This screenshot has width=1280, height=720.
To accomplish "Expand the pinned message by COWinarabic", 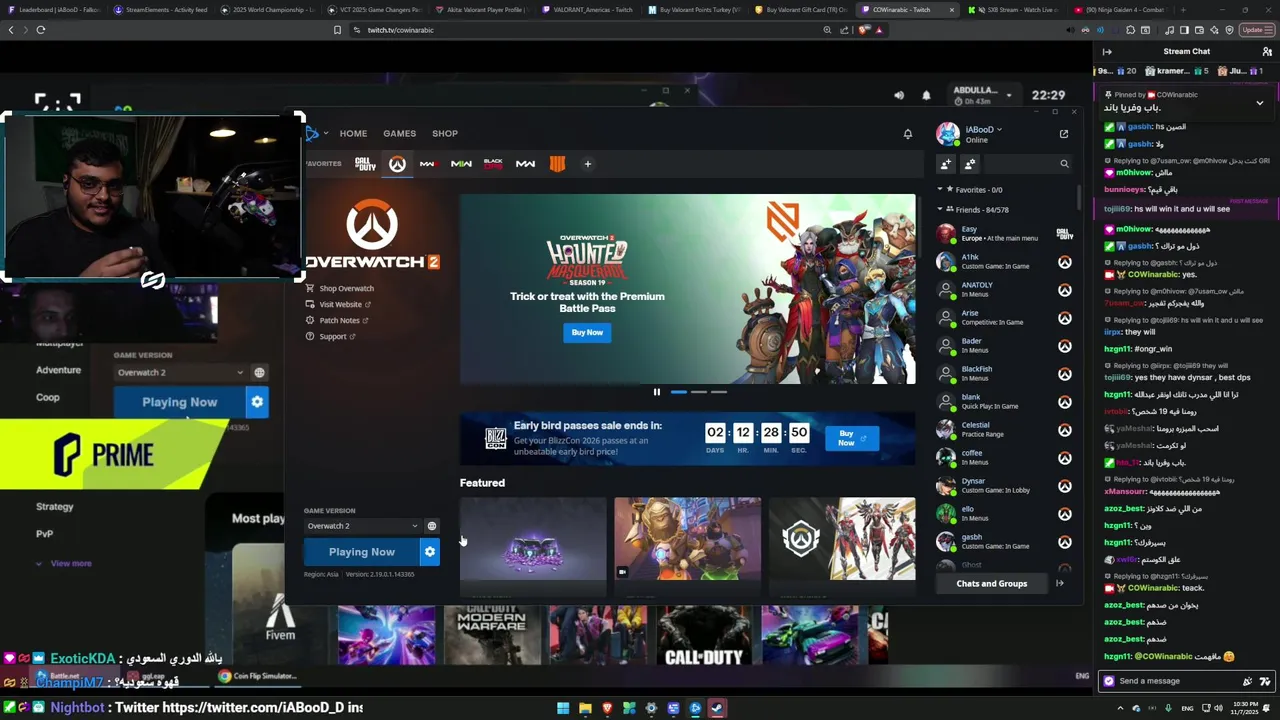I will pyautogui.click(x=1259, y=103).
